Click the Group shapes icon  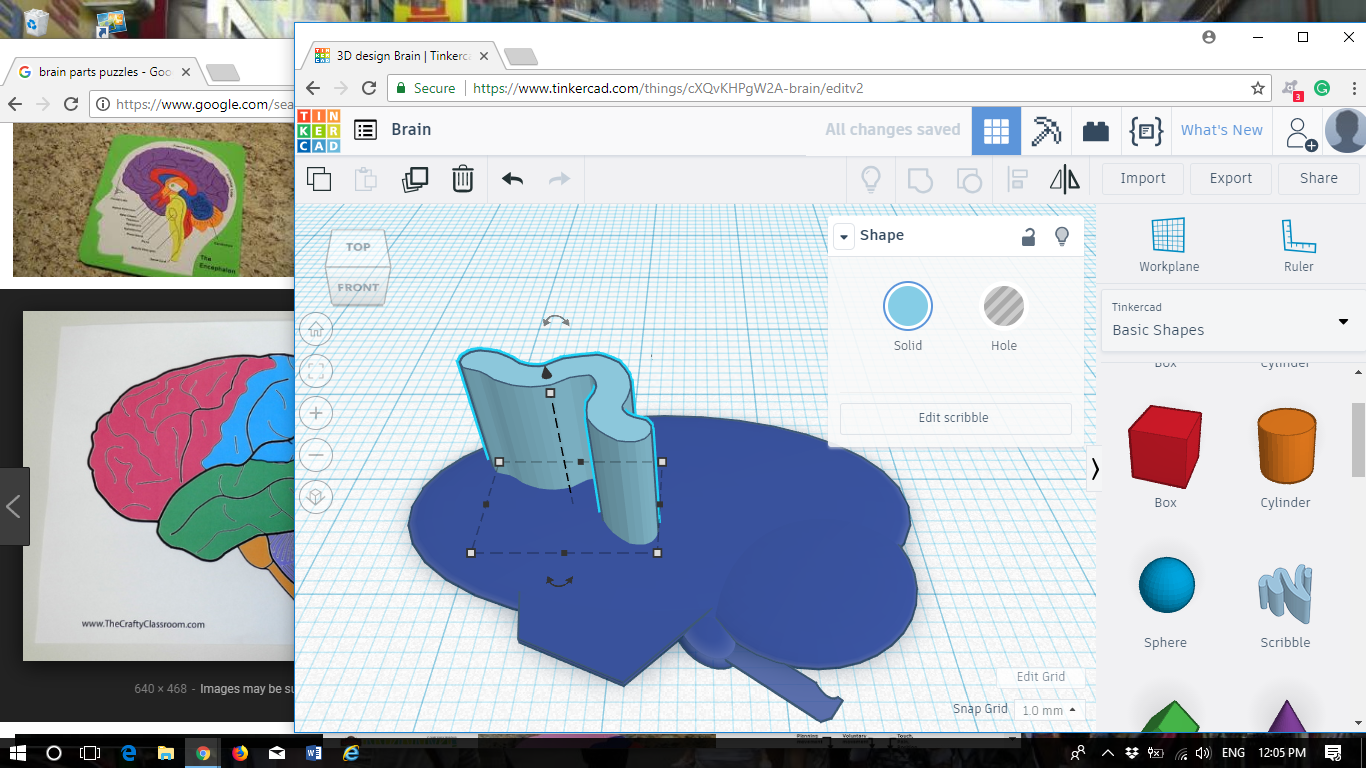920,179
